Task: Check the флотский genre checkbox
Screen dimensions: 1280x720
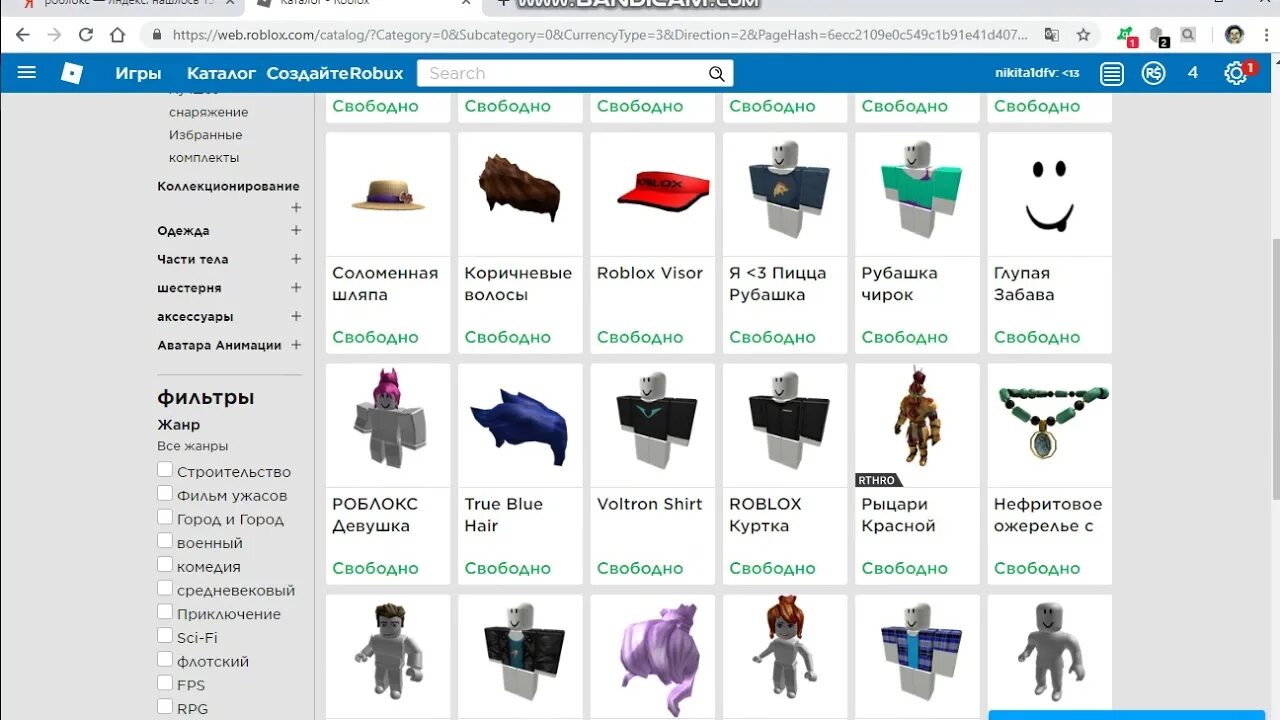Action: pyautogui.click(x=165, y=659)
